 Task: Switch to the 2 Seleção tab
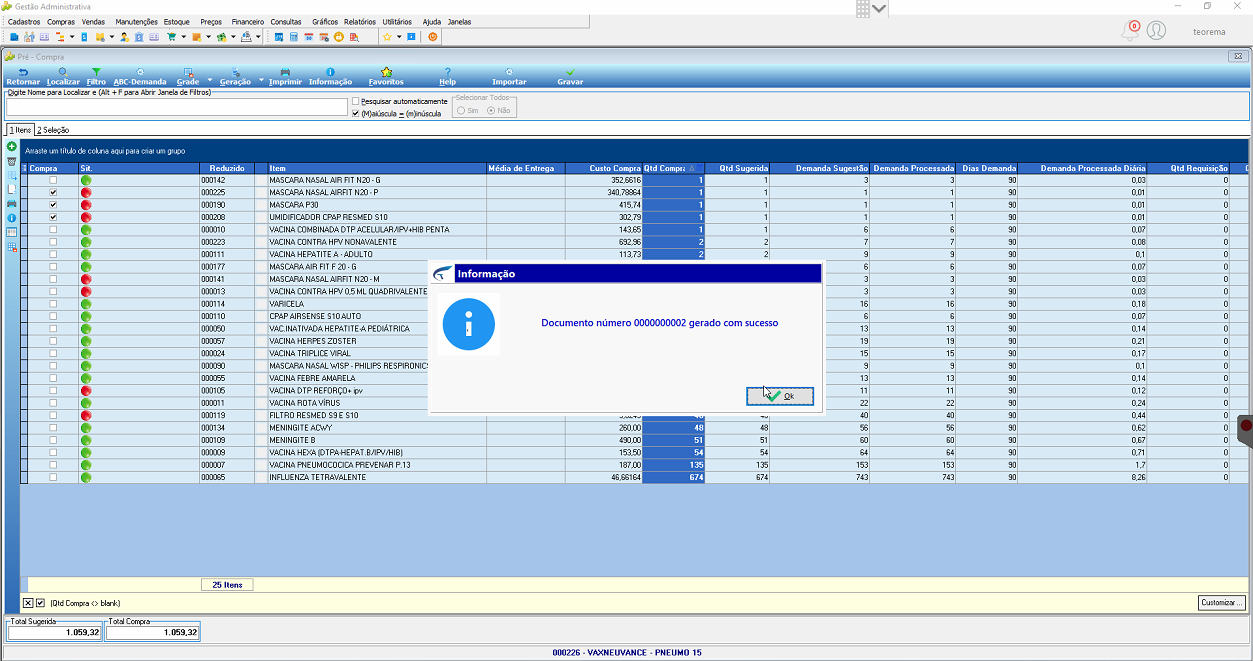click(53, 130)
